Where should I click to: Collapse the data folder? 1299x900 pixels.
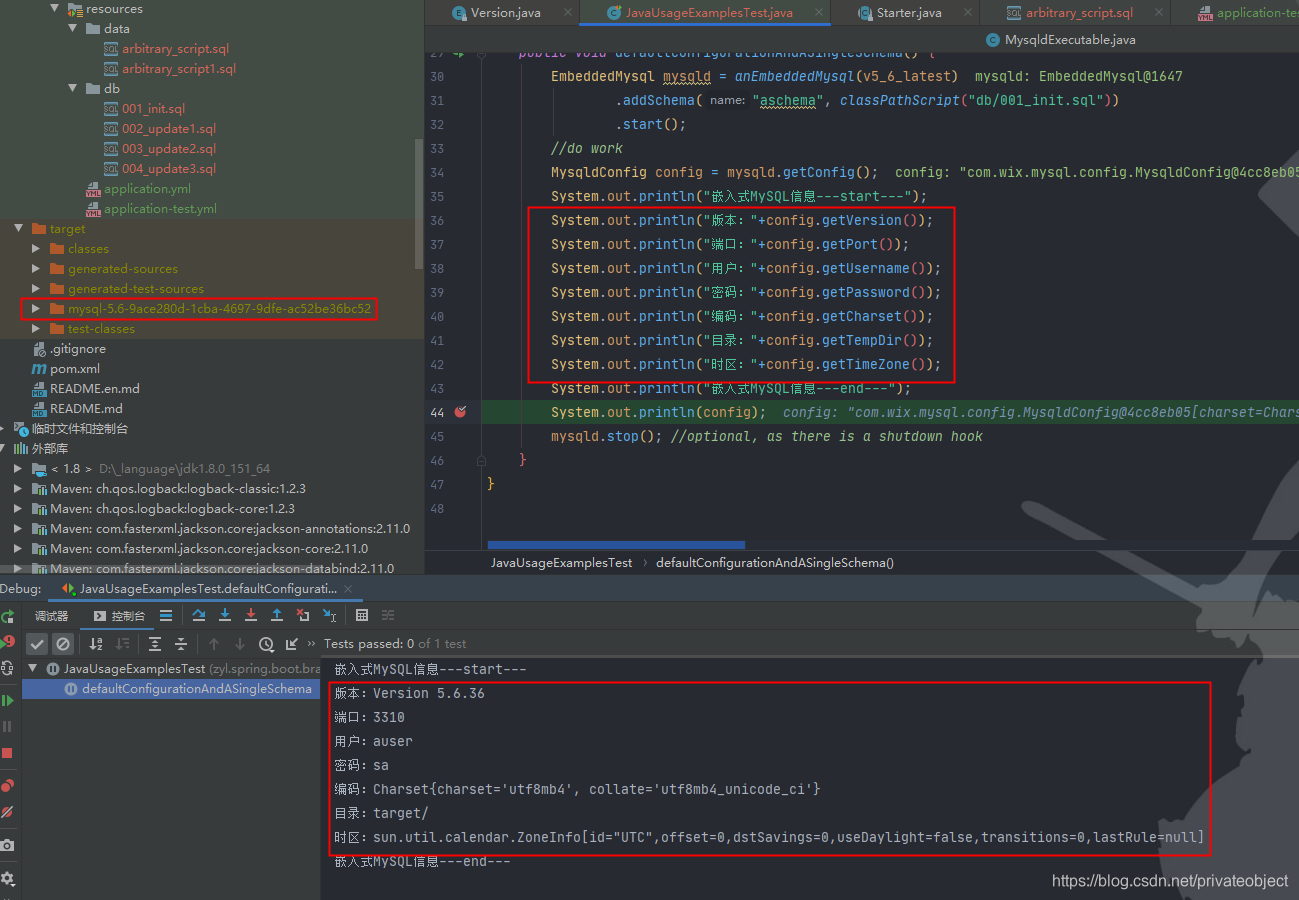[72, 29]
